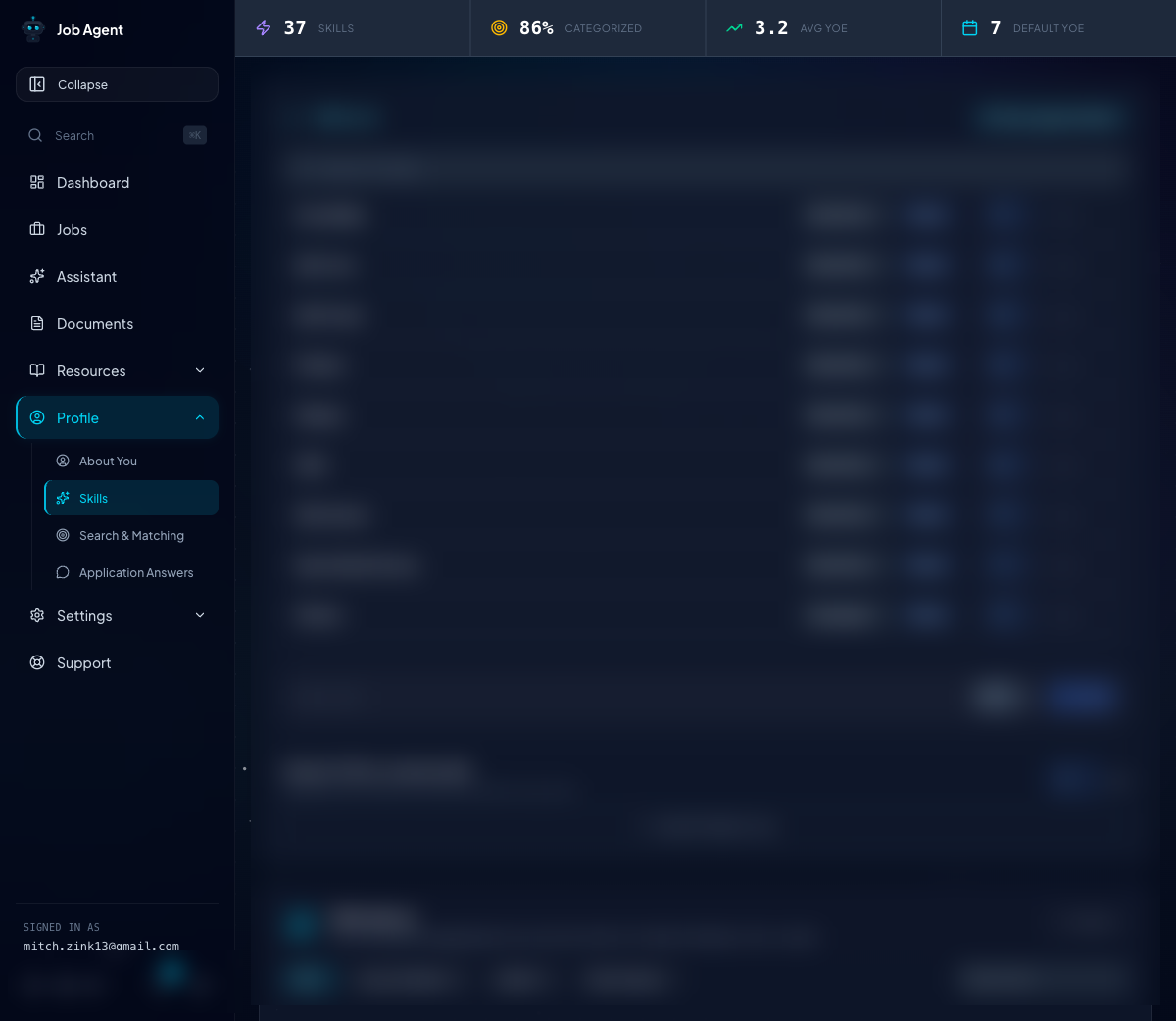The image size is (1176, 1021).
Task: Click the Jobs briefcase icon
Action: click(x=37, y=229)
